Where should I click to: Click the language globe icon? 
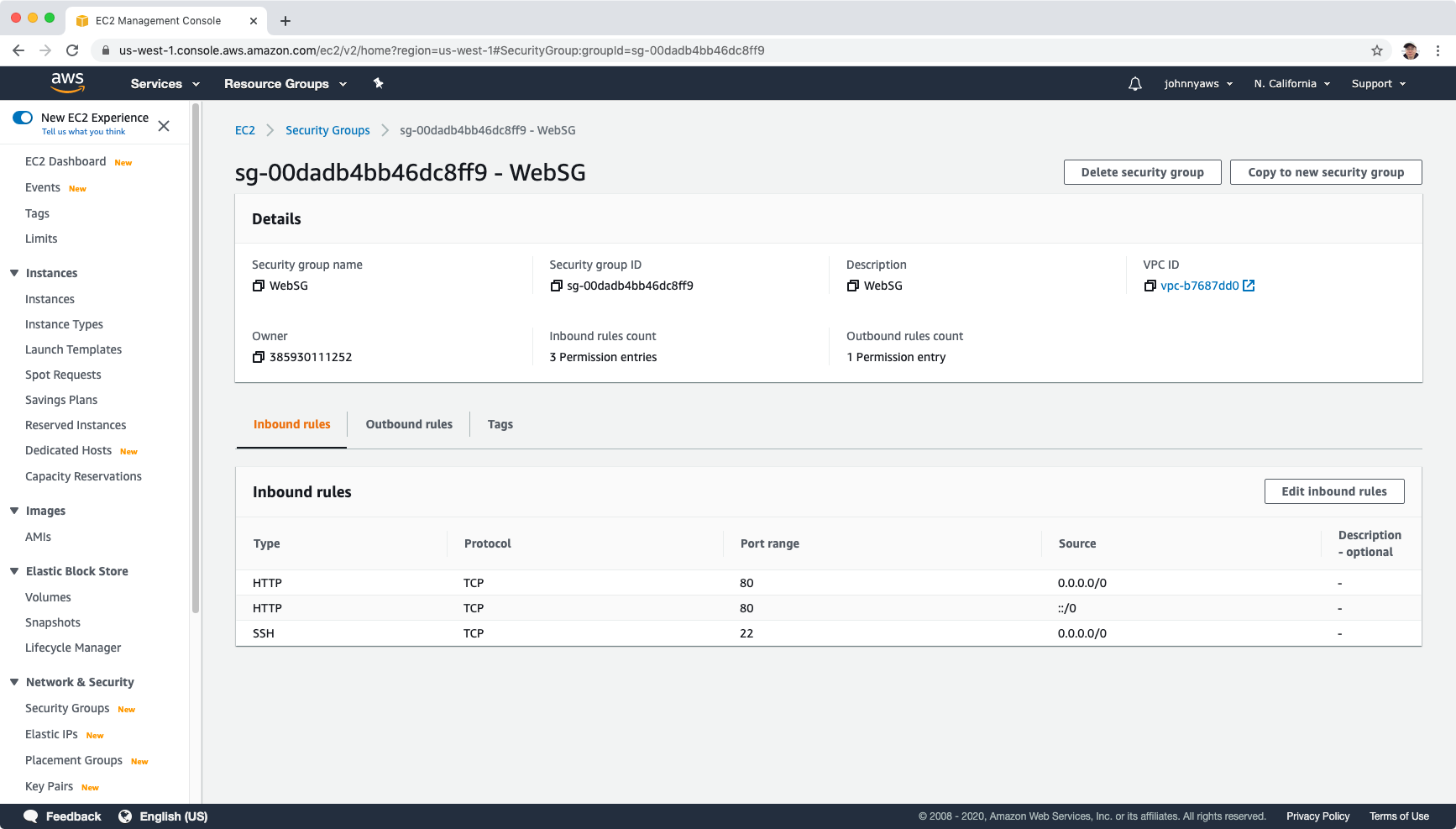125,816
